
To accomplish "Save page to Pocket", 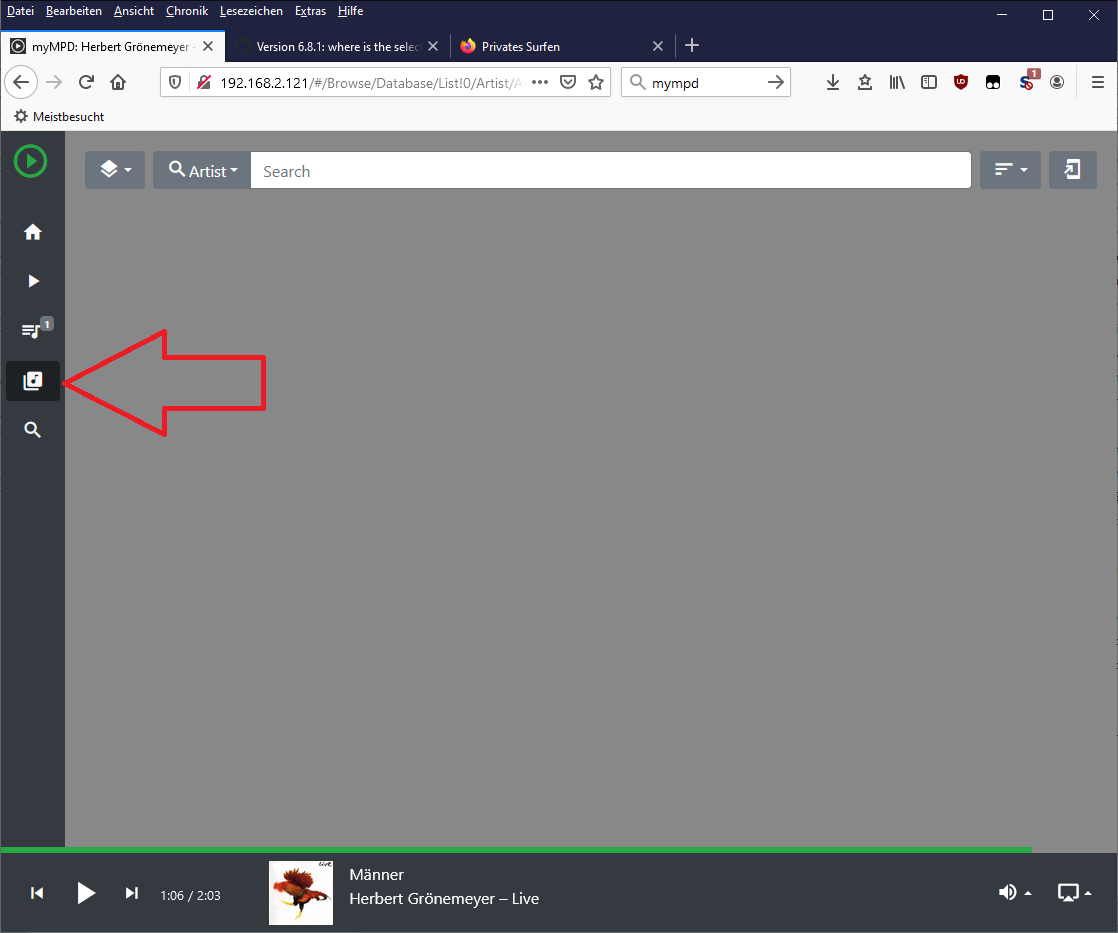I will click(568, 83).
